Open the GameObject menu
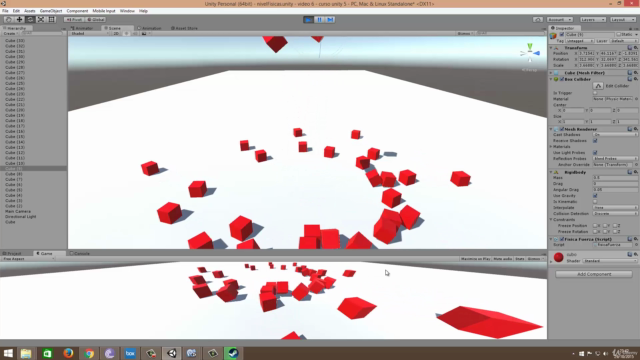Viewport: 640px width, 360px height. click(51, 11)
